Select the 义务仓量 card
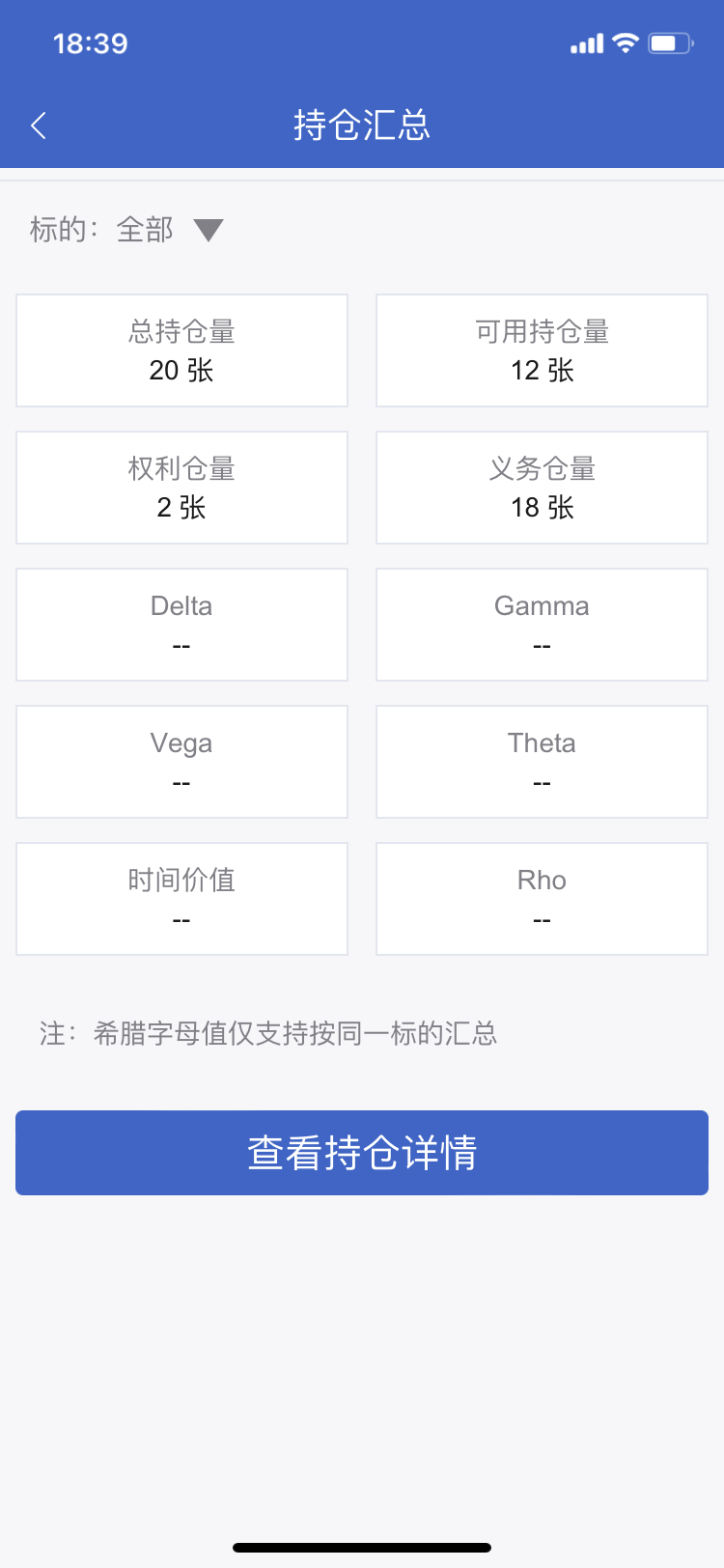Image resolution: width=724 pixels, height=1568 pixels. point(542,488)
